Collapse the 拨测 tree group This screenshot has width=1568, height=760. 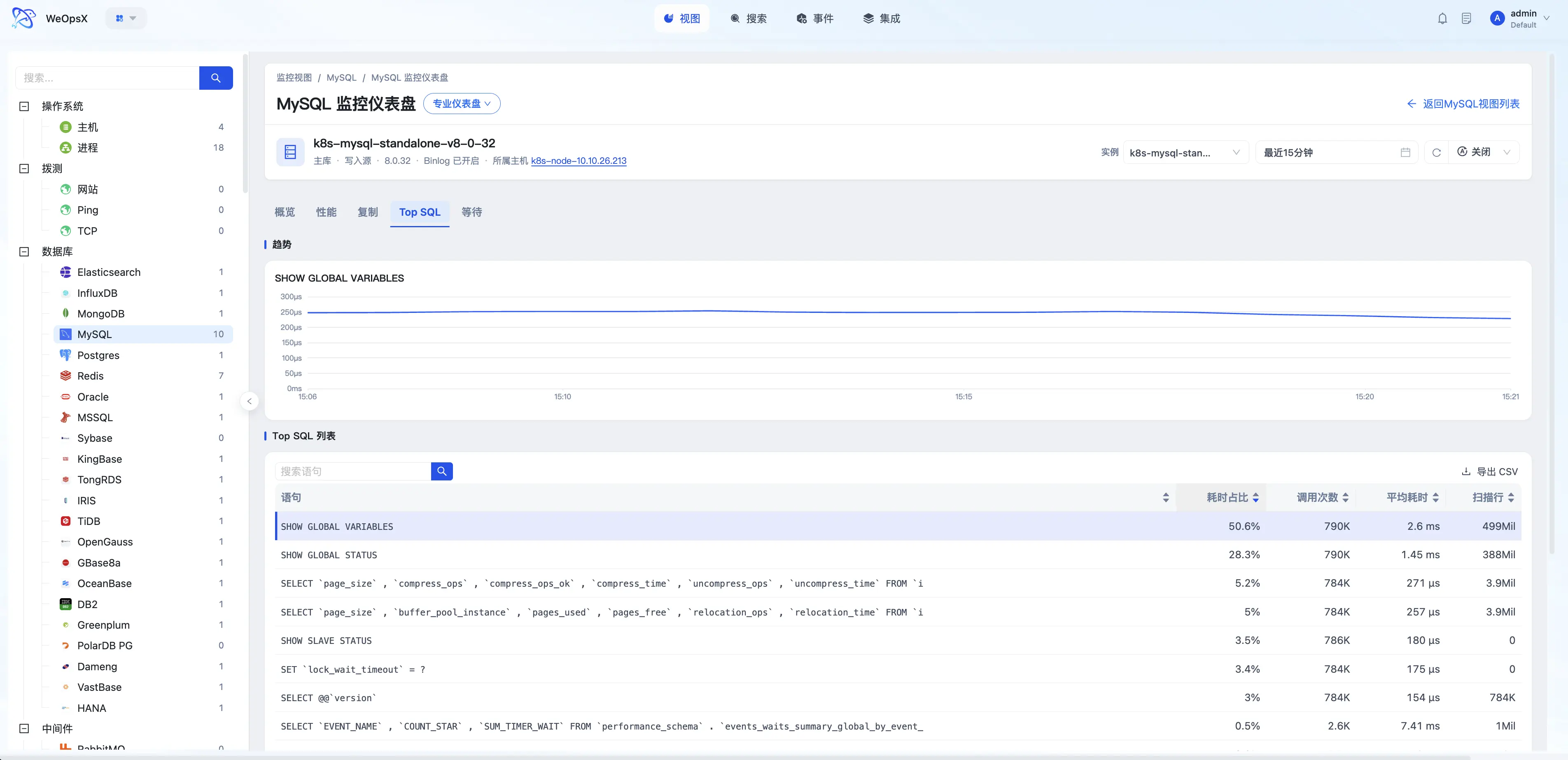[24, 168]
